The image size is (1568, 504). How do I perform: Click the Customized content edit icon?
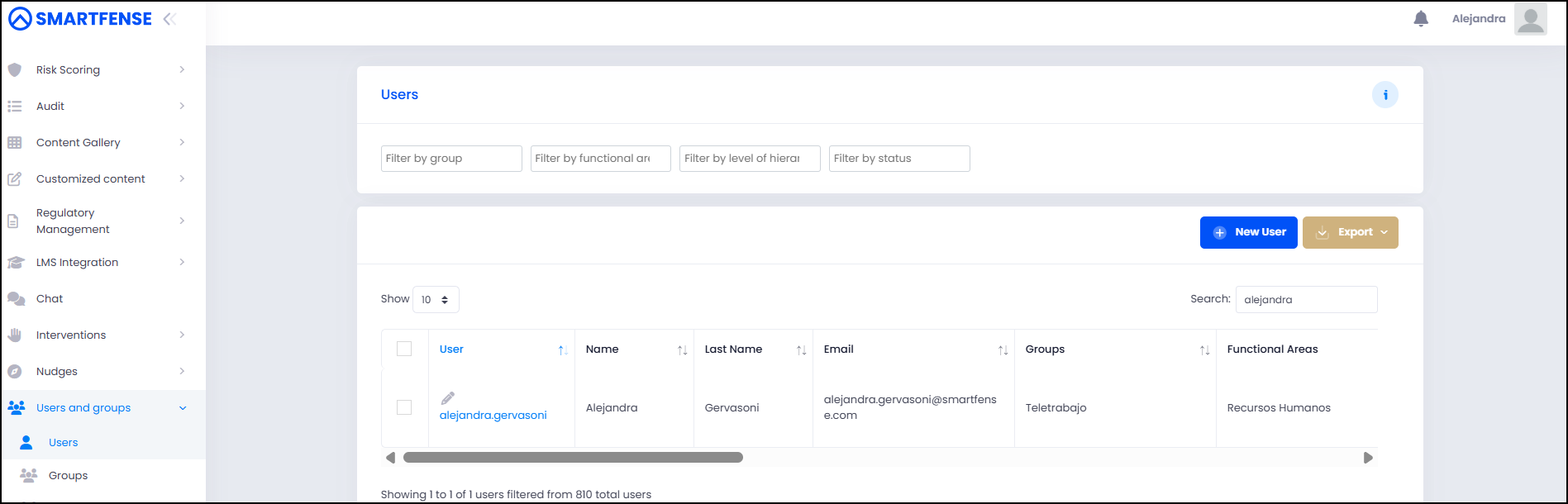coord(15,179)
